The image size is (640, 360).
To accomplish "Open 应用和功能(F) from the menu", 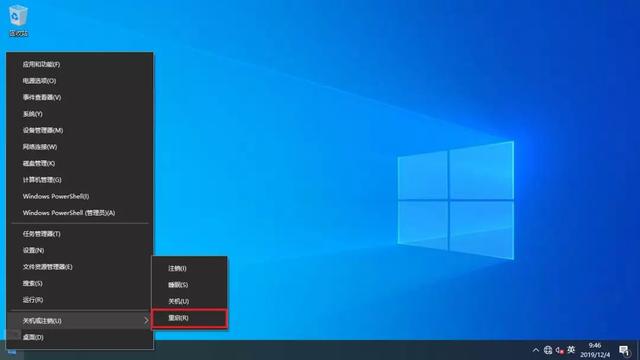I will tap(80, 64).
